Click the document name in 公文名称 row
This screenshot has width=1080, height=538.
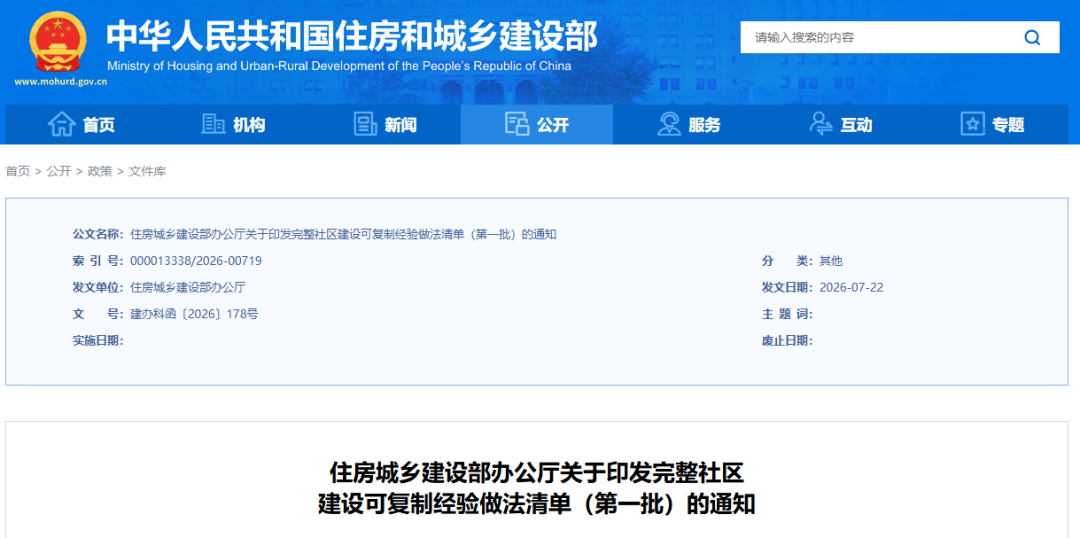click(x=343, y=235)
